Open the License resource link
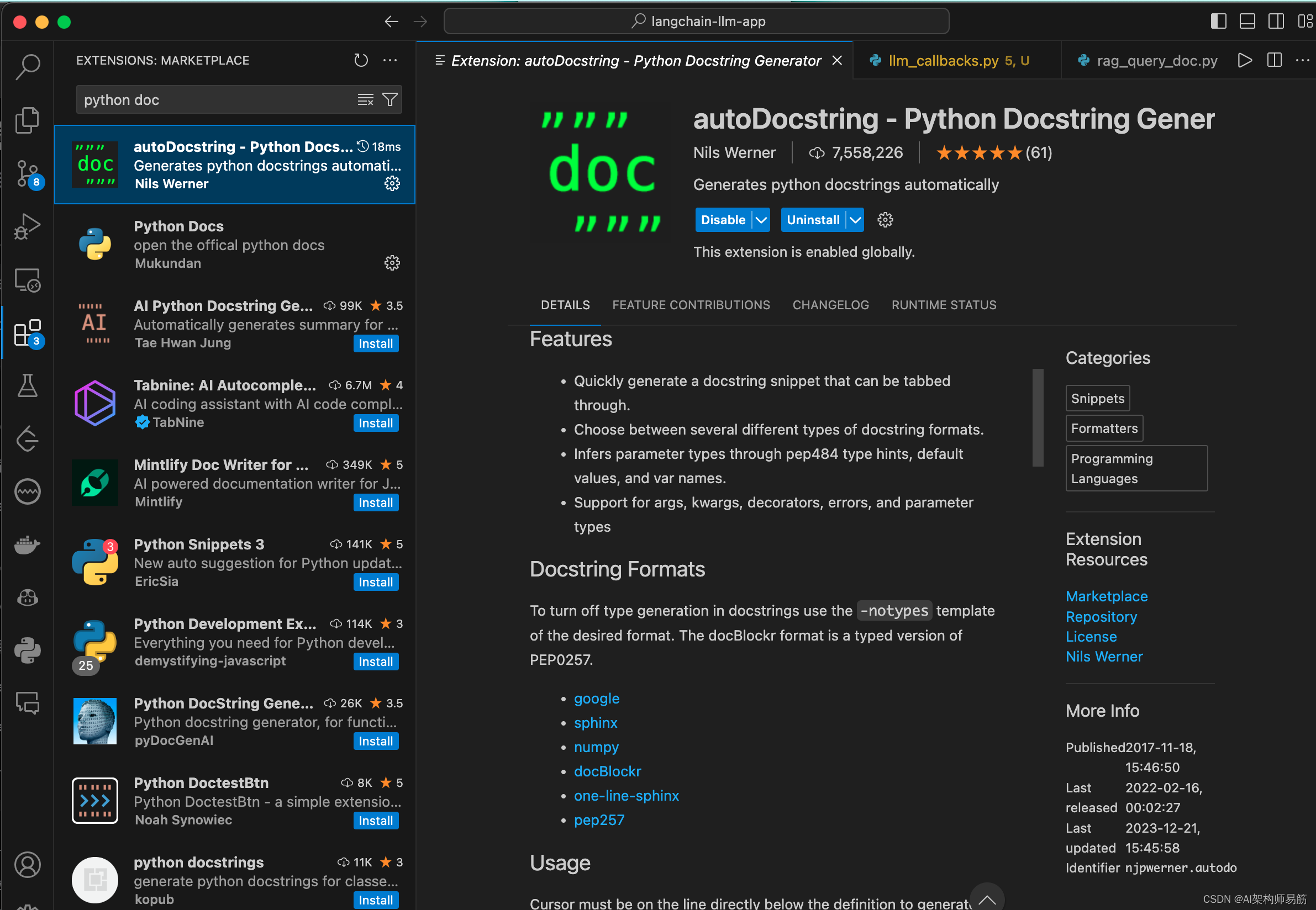Viewport: 1316px width, 910px height. [1091, 636]
